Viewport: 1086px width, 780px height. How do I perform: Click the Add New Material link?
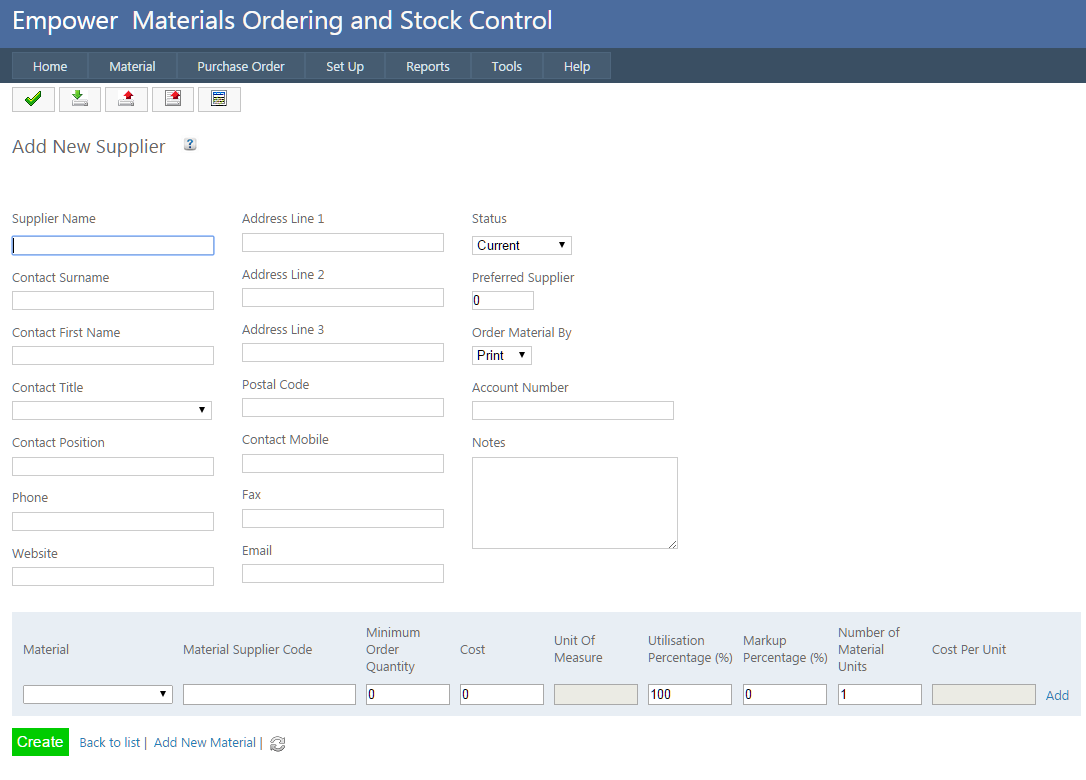[204, 743]
